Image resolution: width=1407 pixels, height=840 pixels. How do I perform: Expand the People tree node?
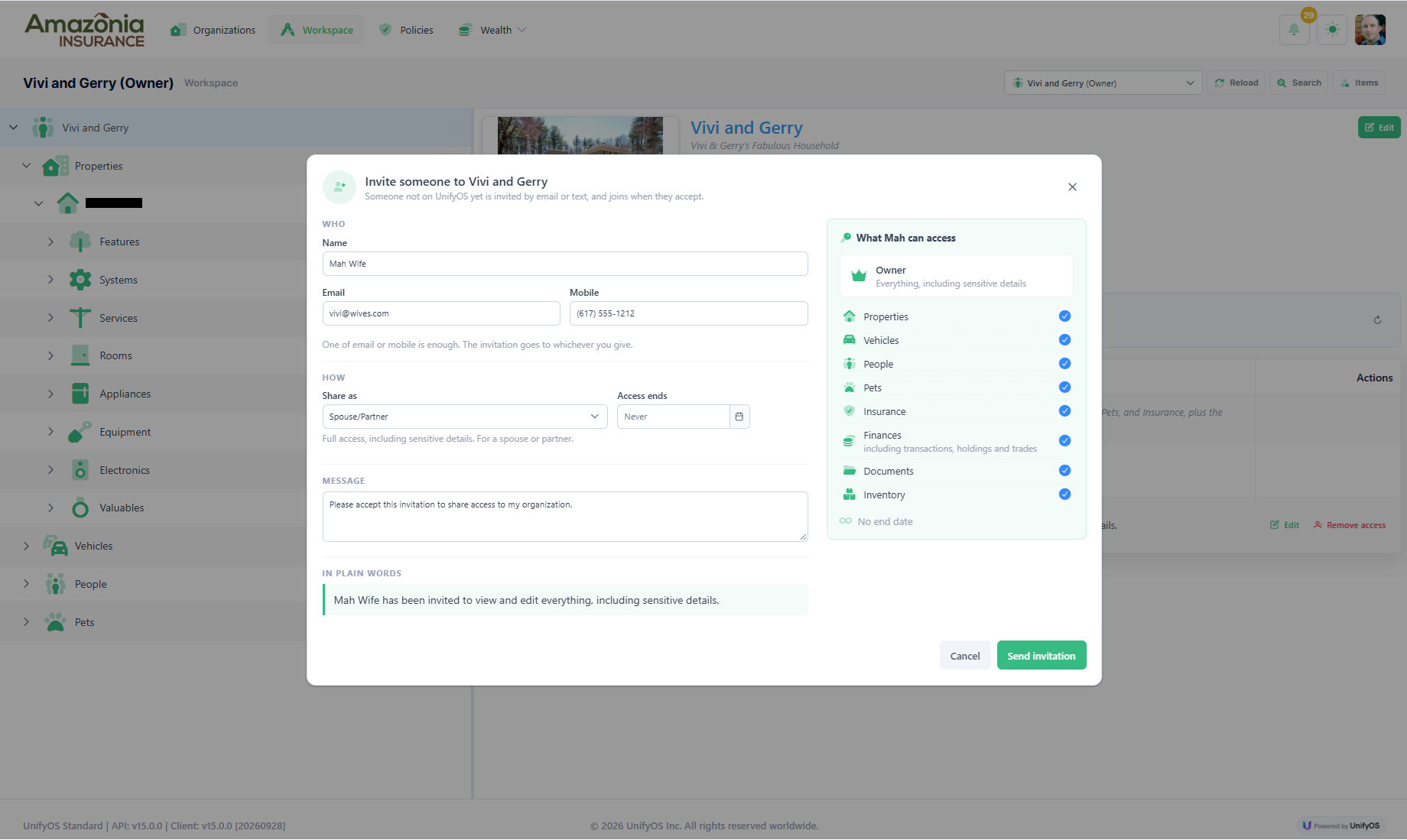[x=26, y=584]
